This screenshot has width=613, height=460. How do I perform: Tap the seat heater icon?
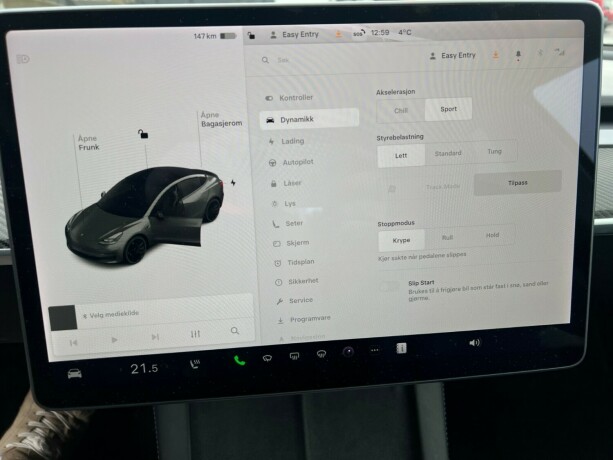click(195, 364)
